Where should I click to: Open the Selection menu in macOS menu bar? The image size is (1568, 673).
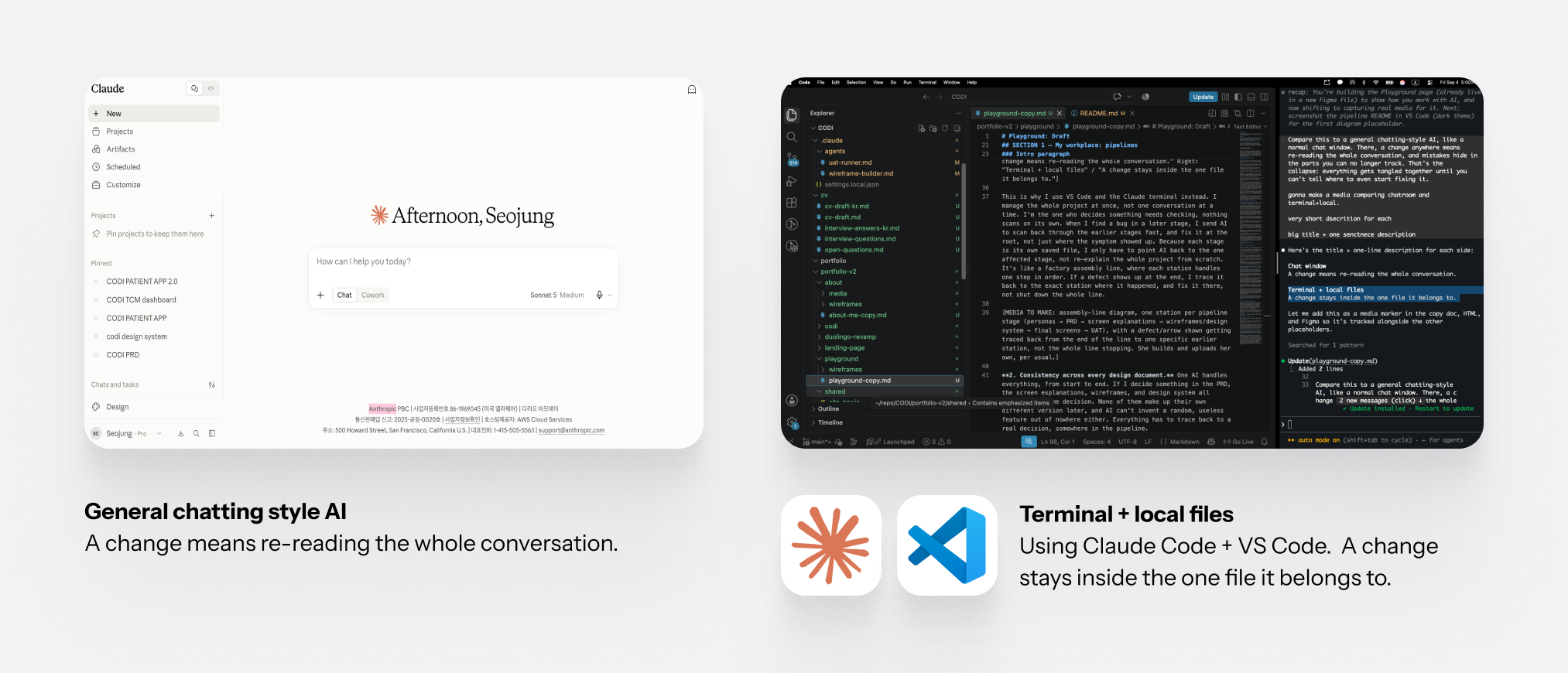tap(856, 82)
